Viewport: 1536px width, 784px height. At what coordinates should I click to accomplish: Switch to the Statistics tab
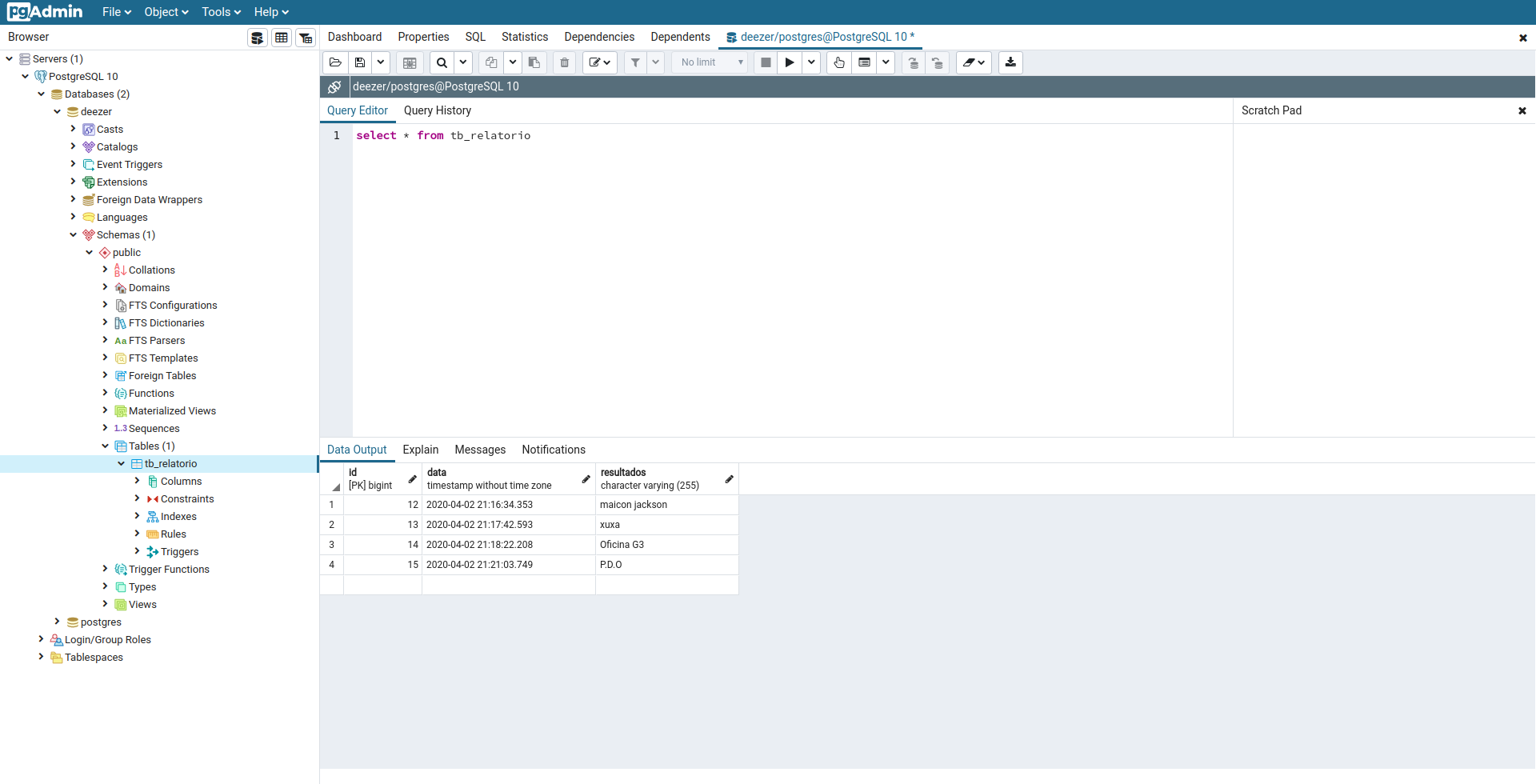[x=525, y=37]
